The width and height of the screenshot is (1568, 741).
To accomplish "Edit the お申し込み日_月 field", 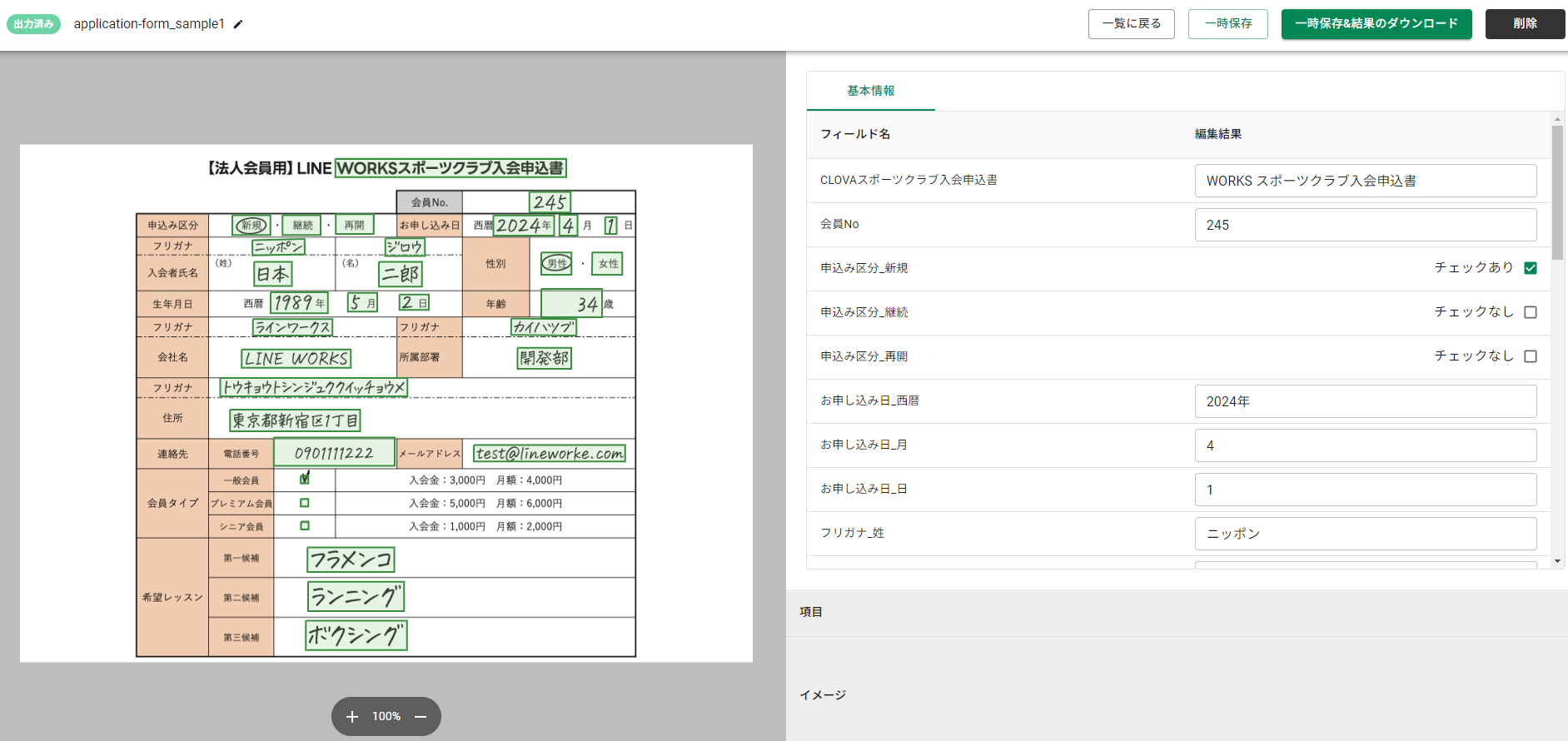I will pyautogui.click(x=1366, y=445).
